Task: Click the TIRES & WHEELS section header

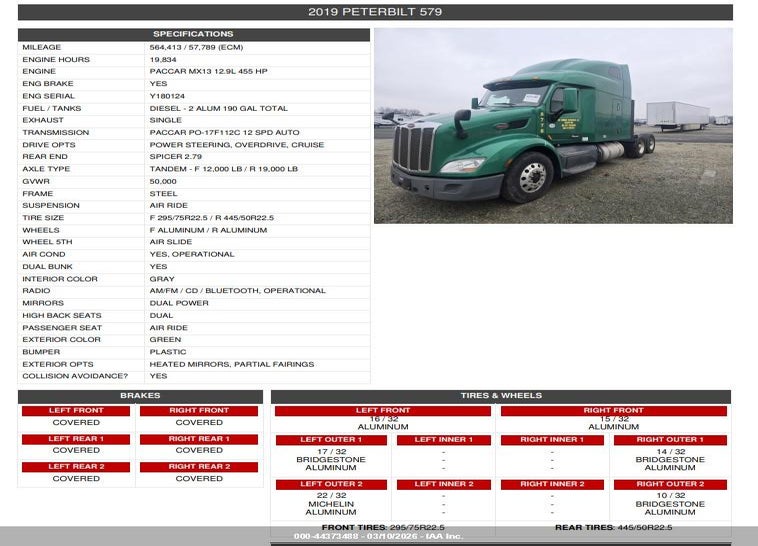Action: [x=501, y=396]
